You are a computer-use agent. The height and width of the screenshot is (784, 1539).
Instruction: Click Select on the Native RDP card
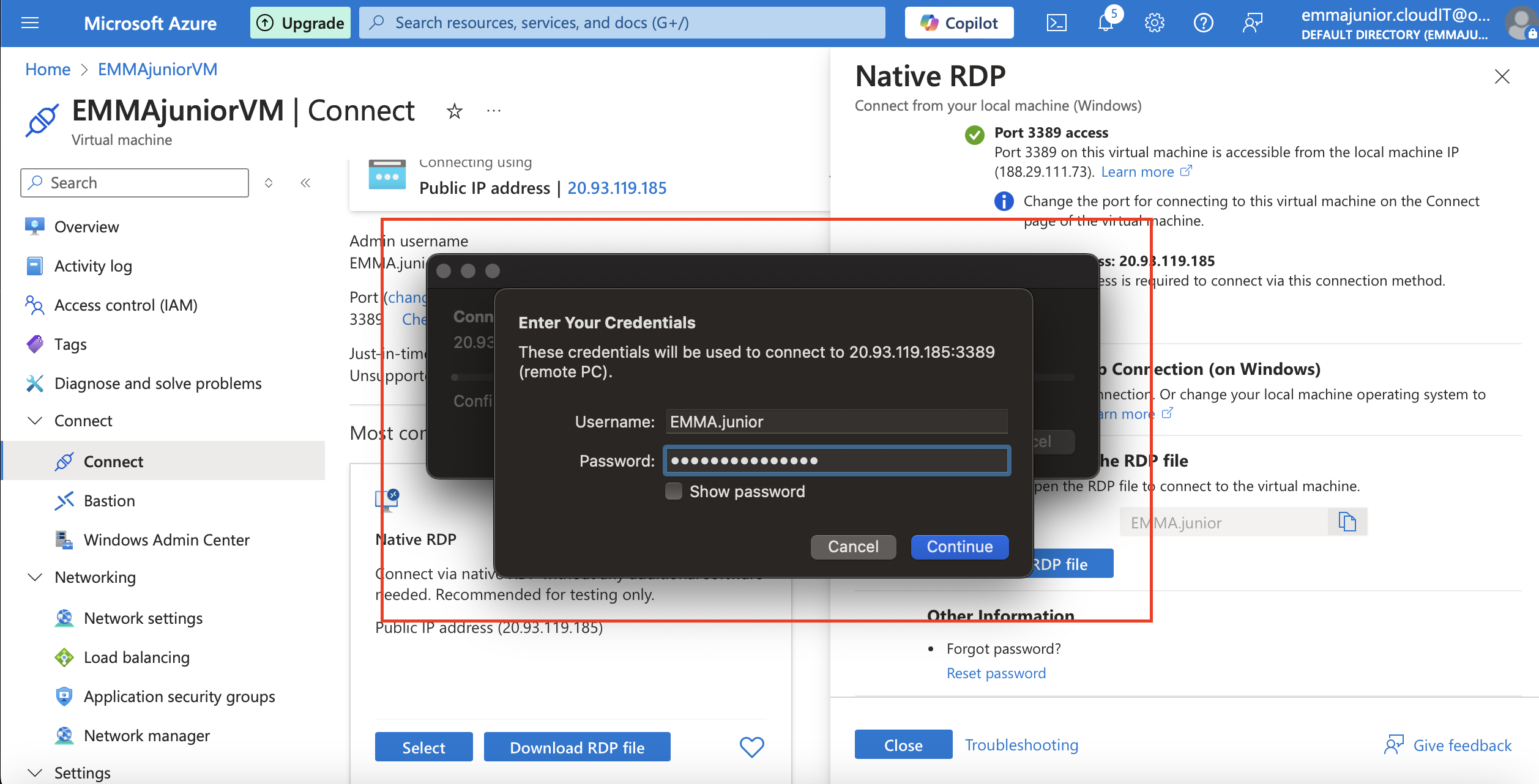[x=423, y=747]
